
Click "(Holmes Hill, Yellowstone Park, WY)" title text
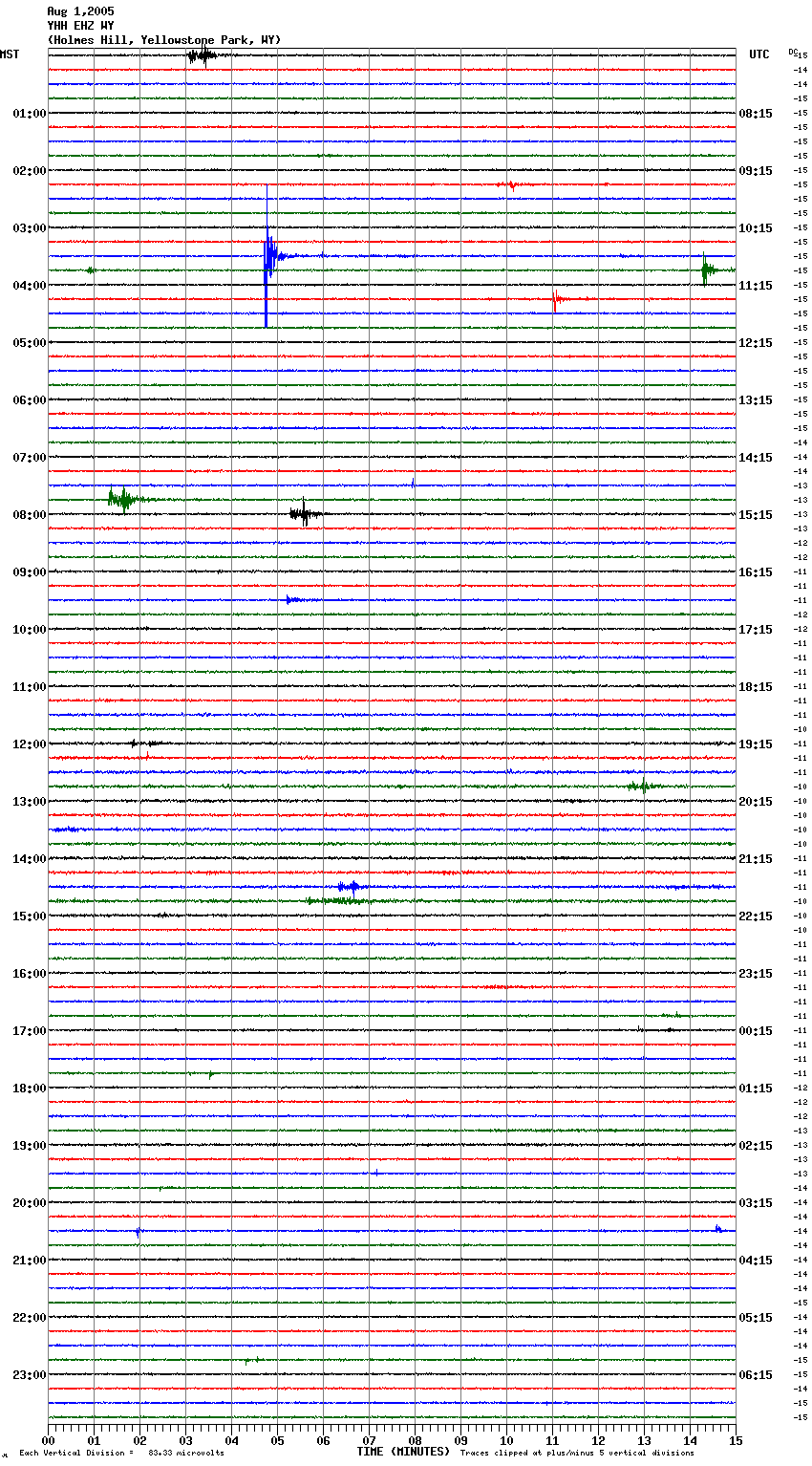pyautogui.click(x=164, y=40)
